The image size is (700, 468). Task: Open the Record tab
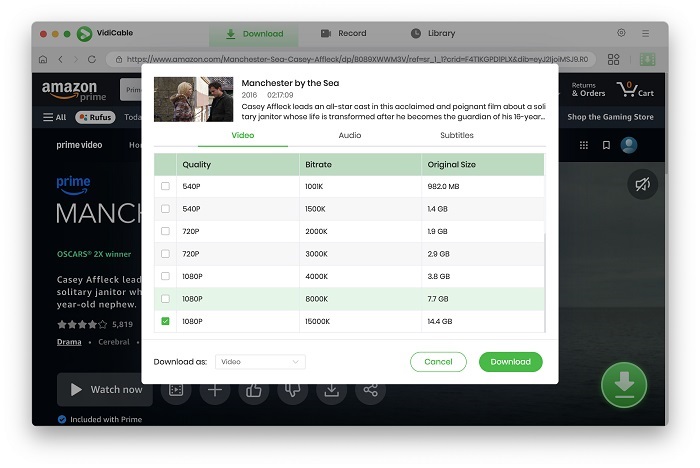pos(343,33)
